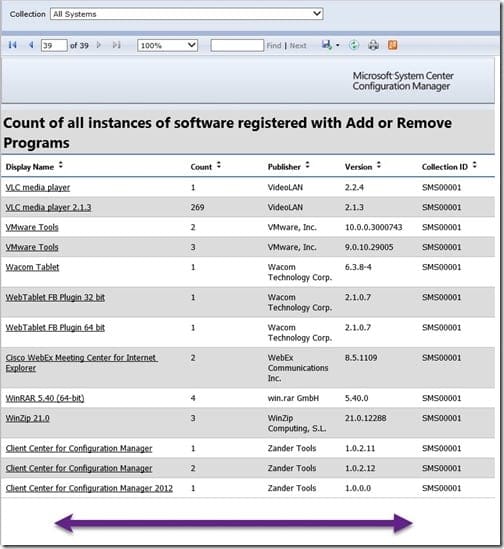
Task: Open WinRAR 5.40 (64-bit) link
Action: pos(45,398)
